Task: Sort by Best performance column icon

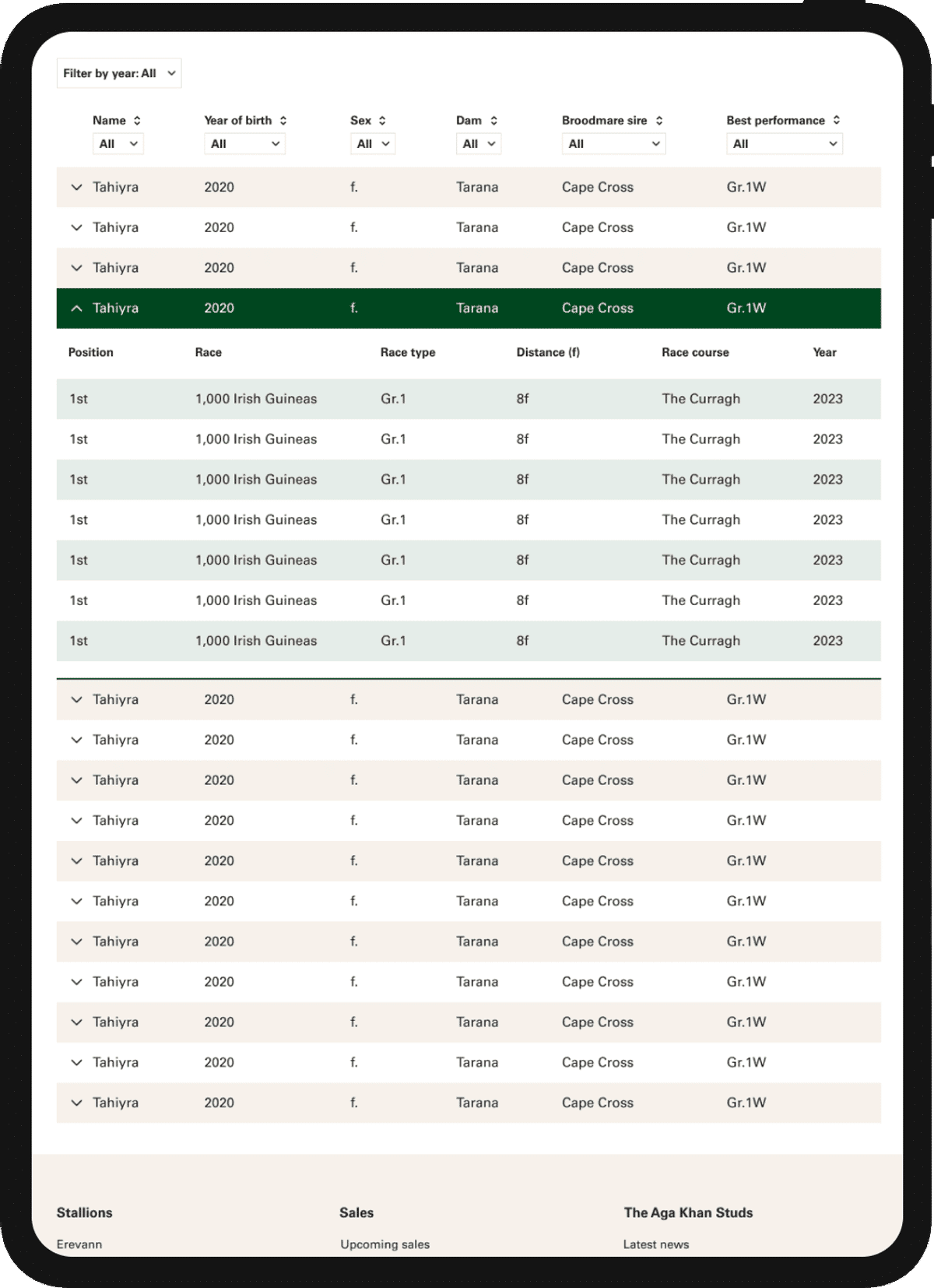Action: (x=837, y=120)
